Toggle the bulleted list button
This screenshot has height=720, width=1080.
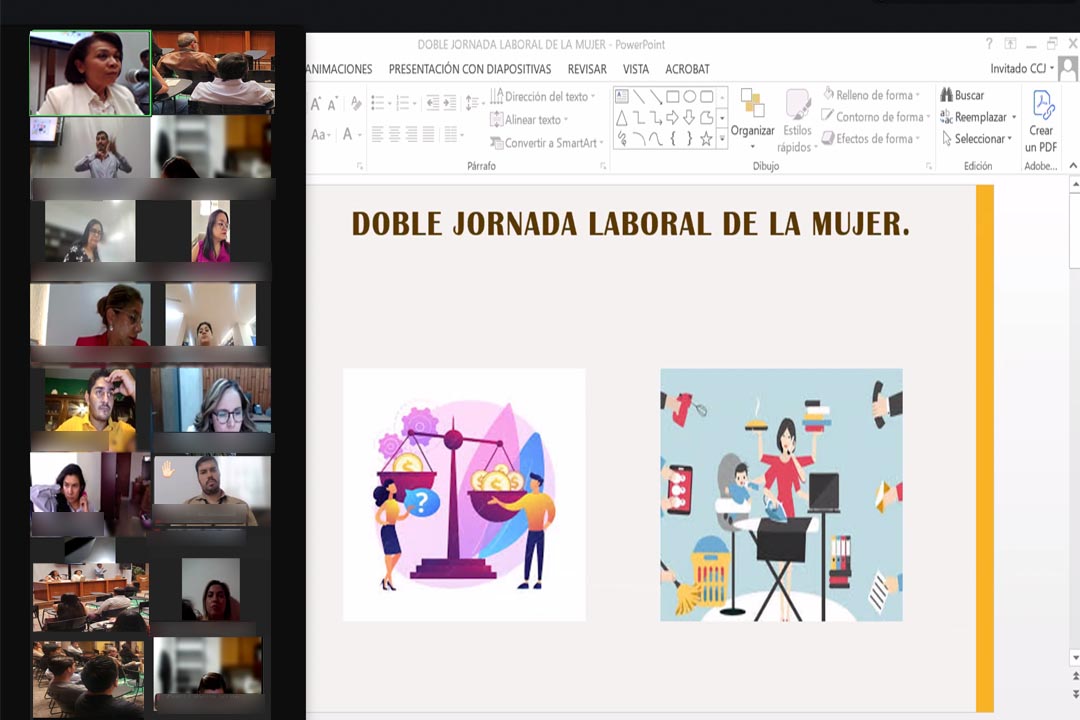tap(380, 103)
